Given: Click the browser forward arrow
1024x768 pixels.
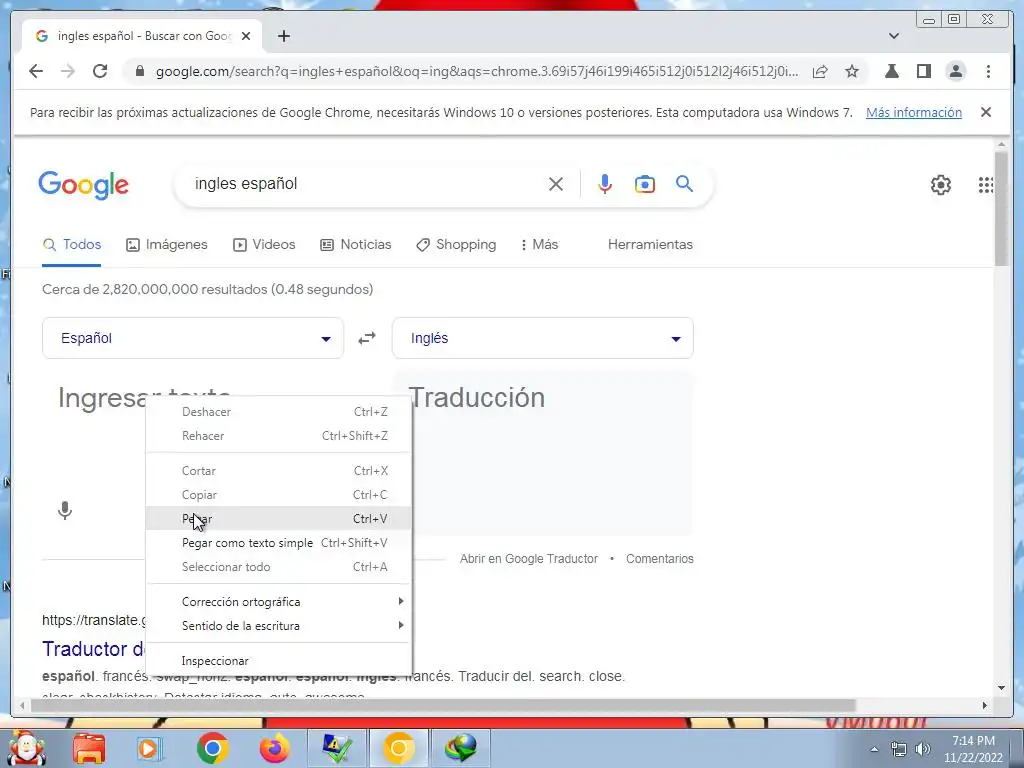Looking at the screenshot, I should coord(68,71).
